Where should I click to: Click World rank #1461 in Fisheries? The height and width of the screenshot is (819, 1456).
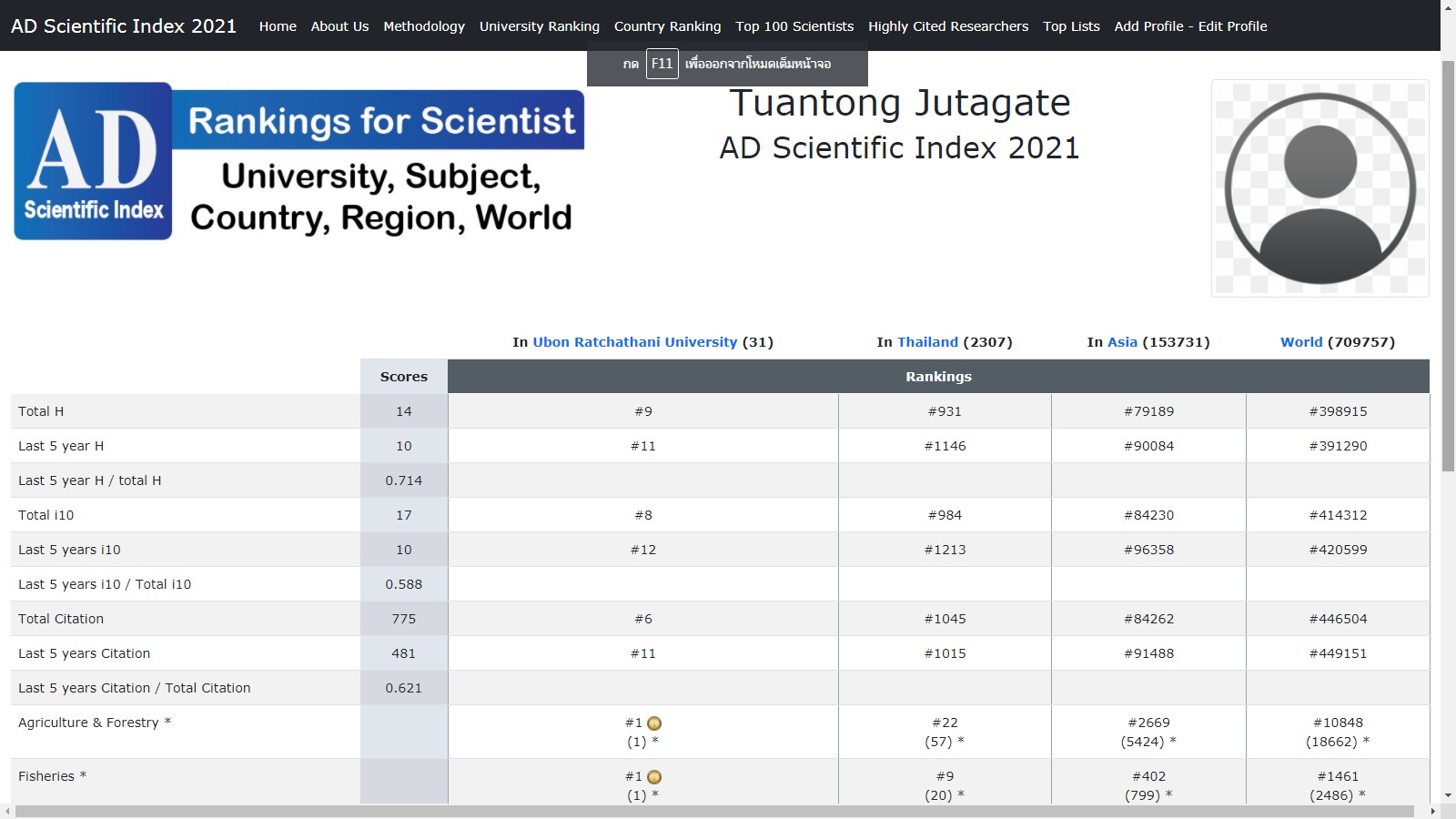click(1338, 776)
